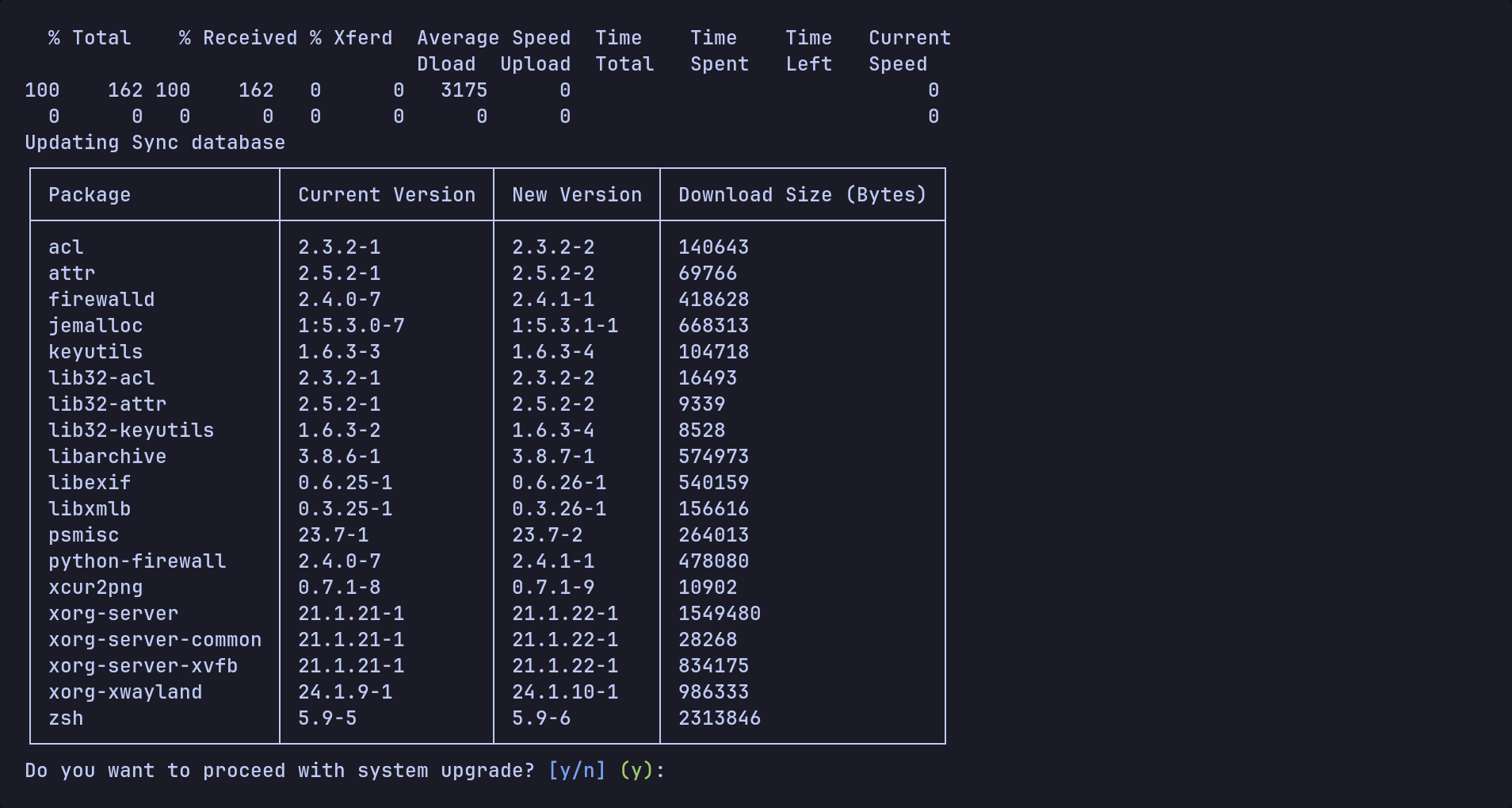1512x808 pixels.
Task: Select the 'xorg-server-common' package name
Action: 155,640
